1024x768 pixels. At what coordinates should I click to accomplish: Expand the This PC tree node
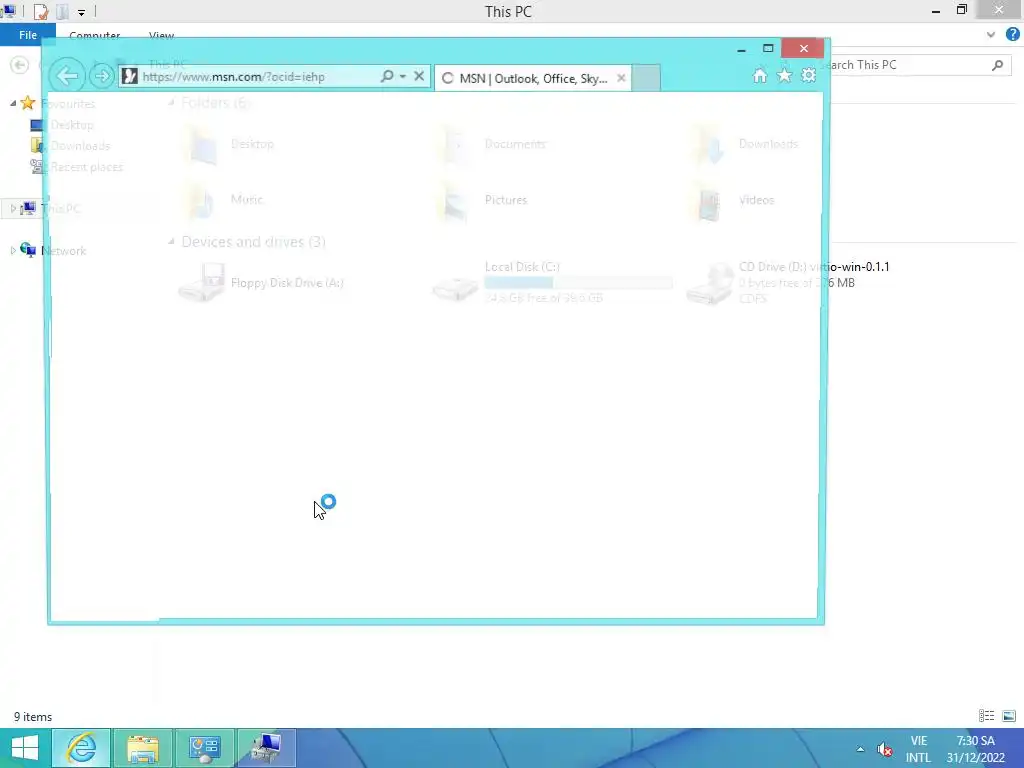point(13,208)
